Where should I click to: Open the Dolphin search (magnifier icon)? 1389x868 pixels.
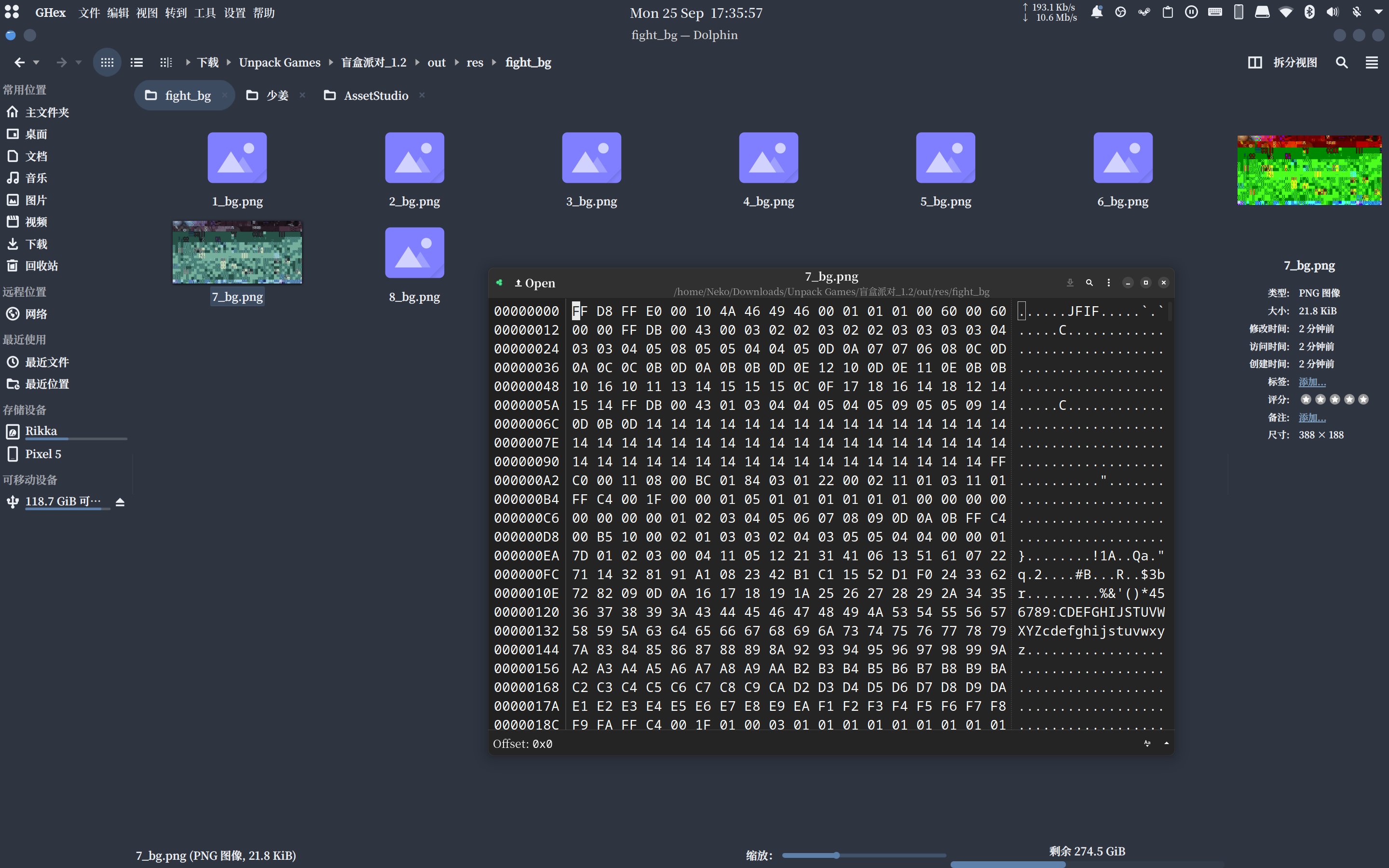(1342, 62)
